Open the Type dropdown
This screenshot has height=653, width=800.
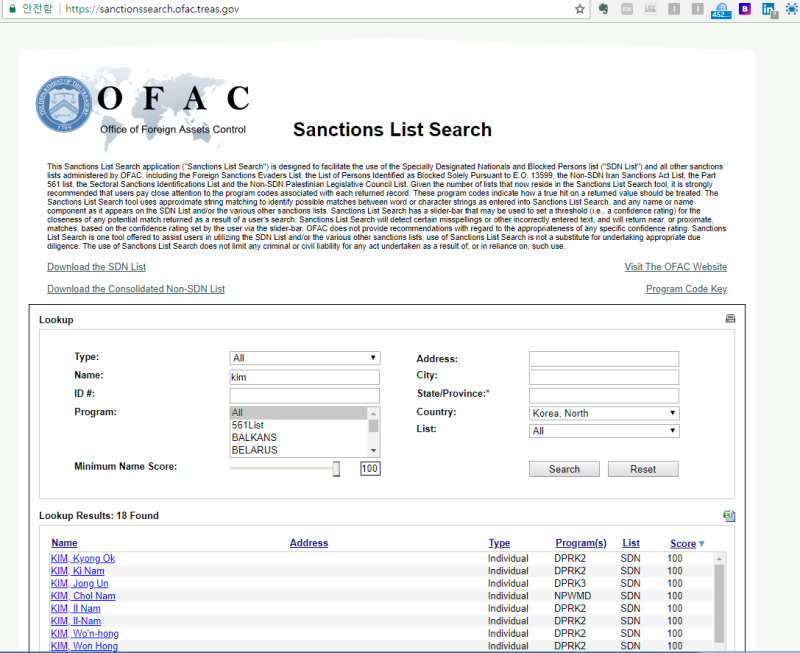point(305,357)
